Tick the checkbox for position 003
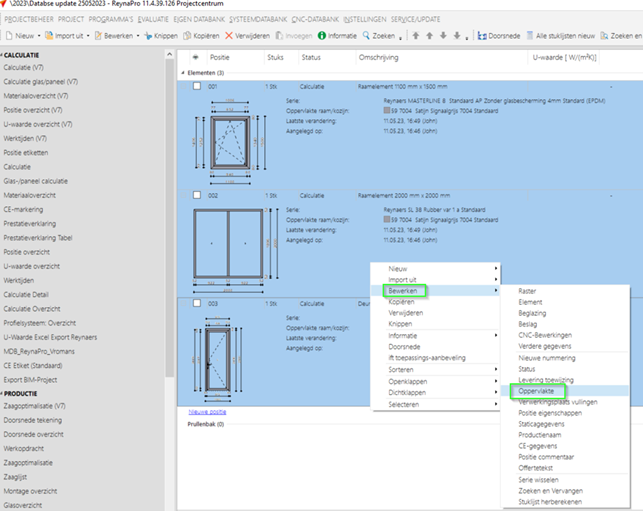 (197, 303)
